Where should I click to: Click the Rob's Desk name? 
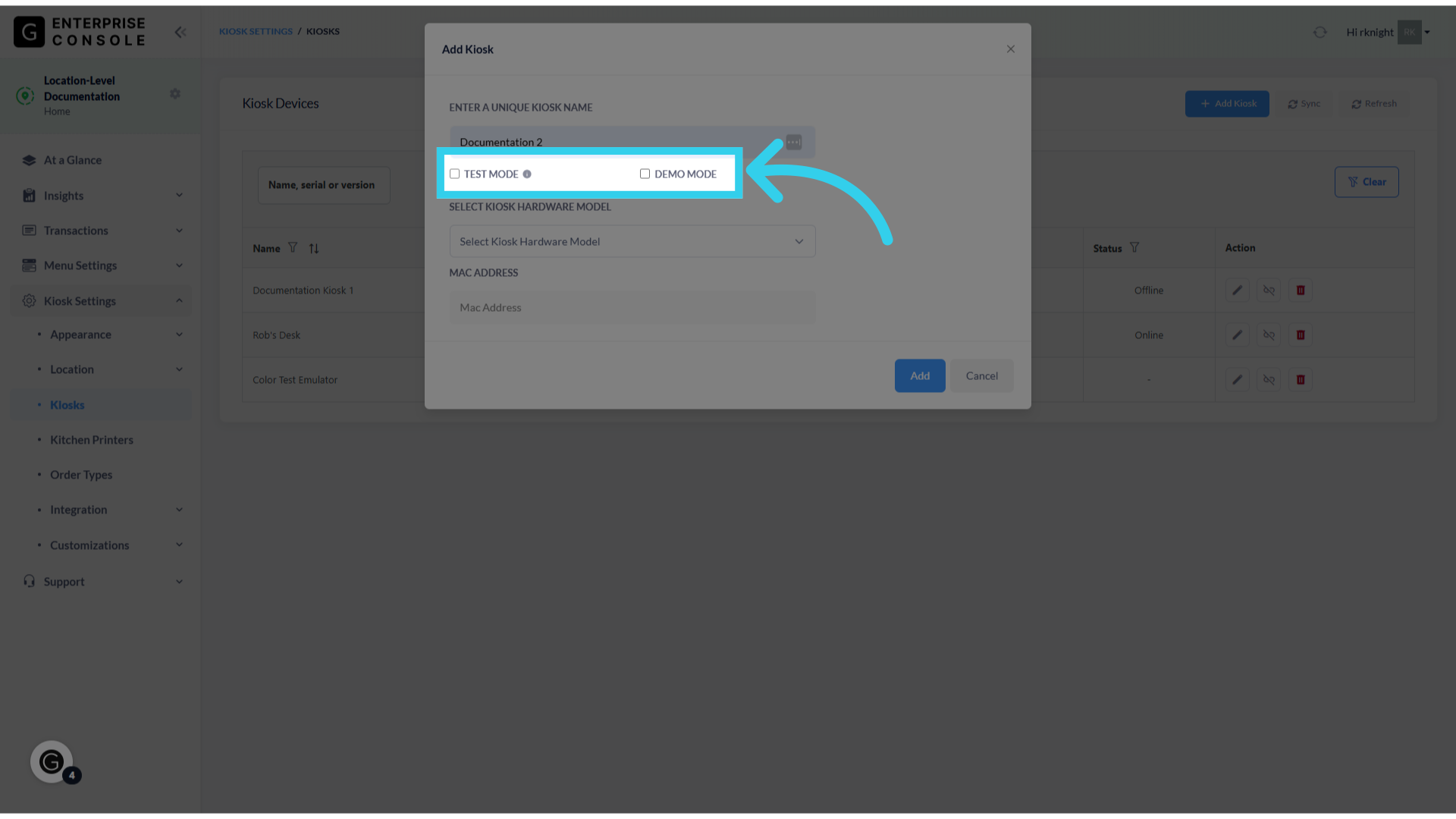coord(276,335)
